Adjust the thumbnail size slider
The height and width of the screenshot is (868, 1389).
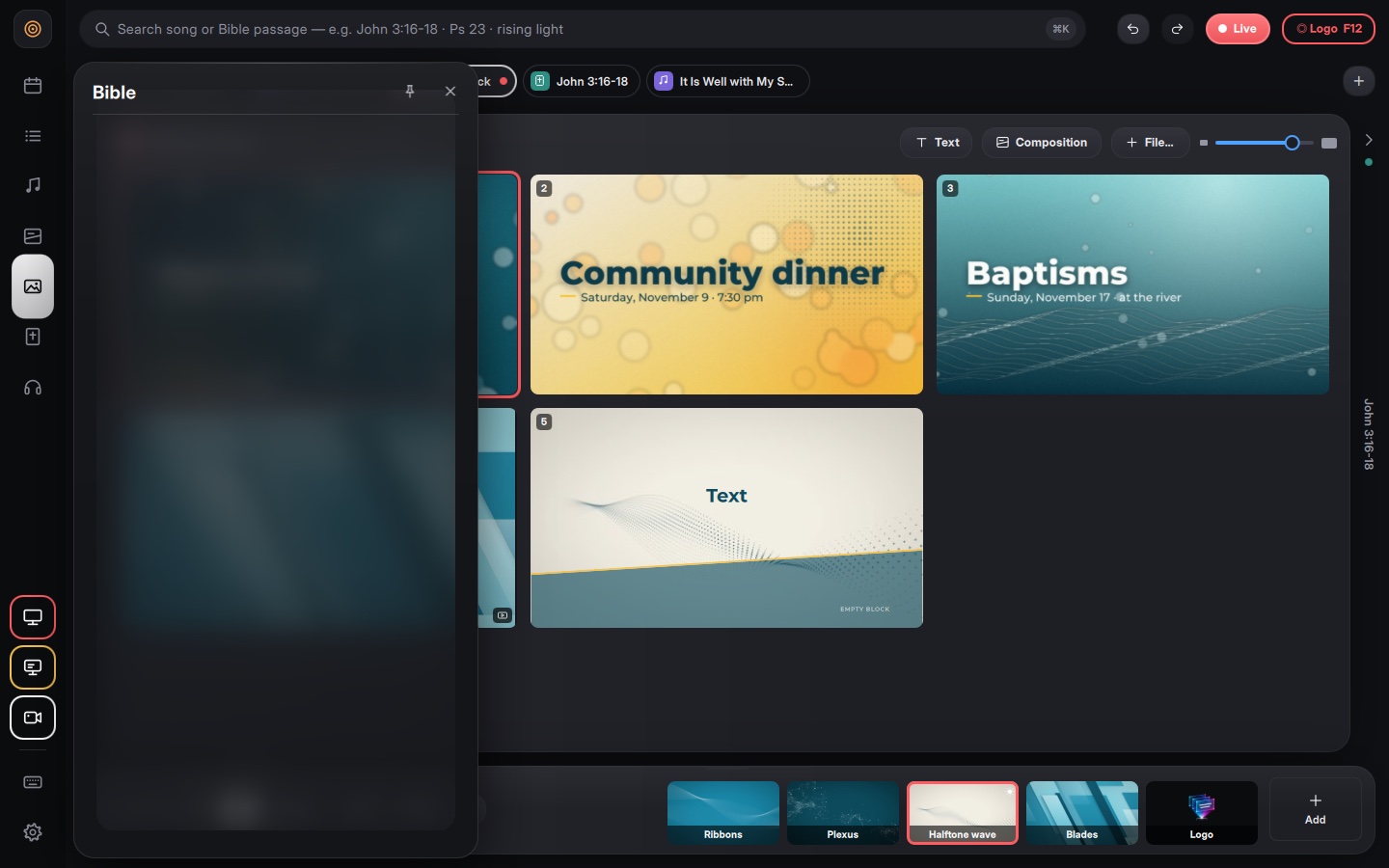pyautogui.click(x=1265, y=143)
